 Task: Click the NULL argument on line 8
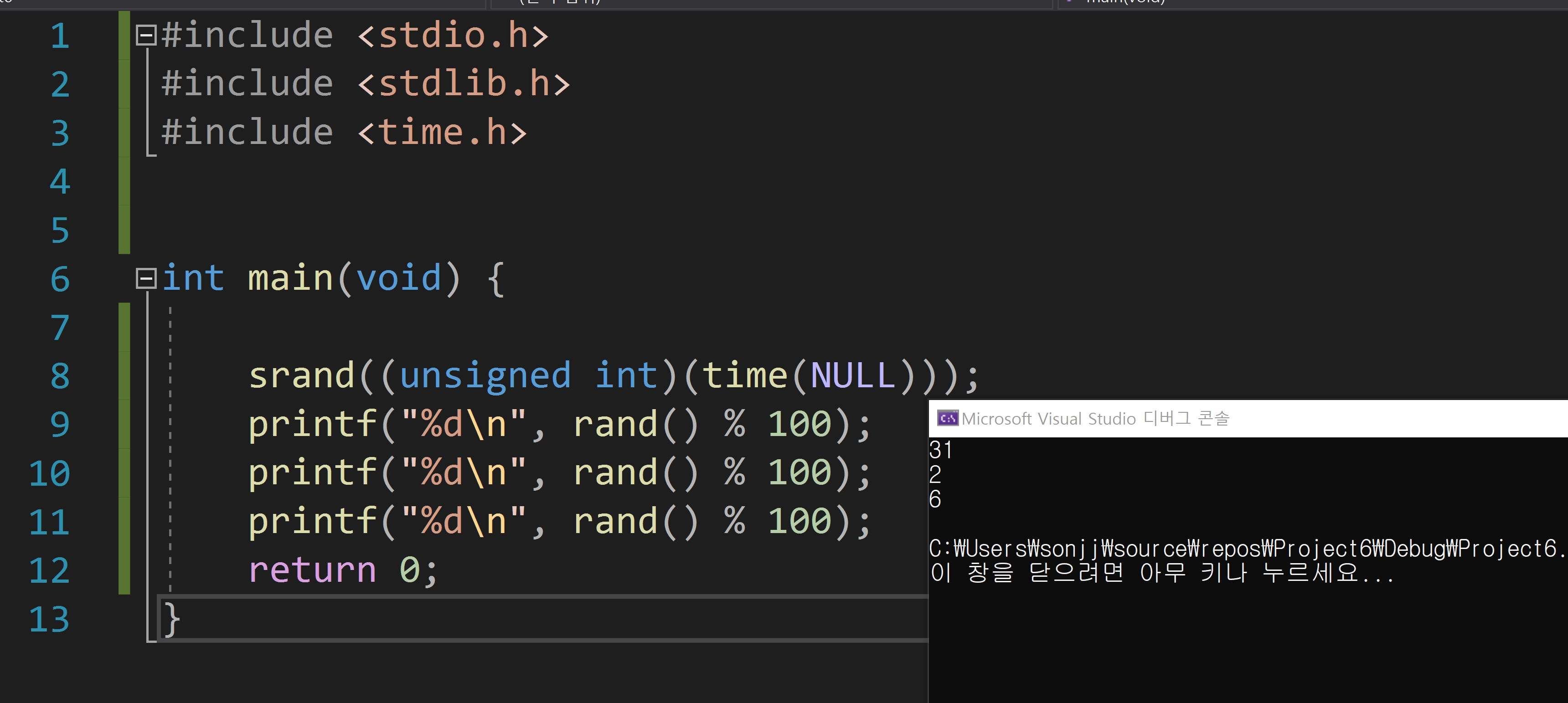point(853,375)
